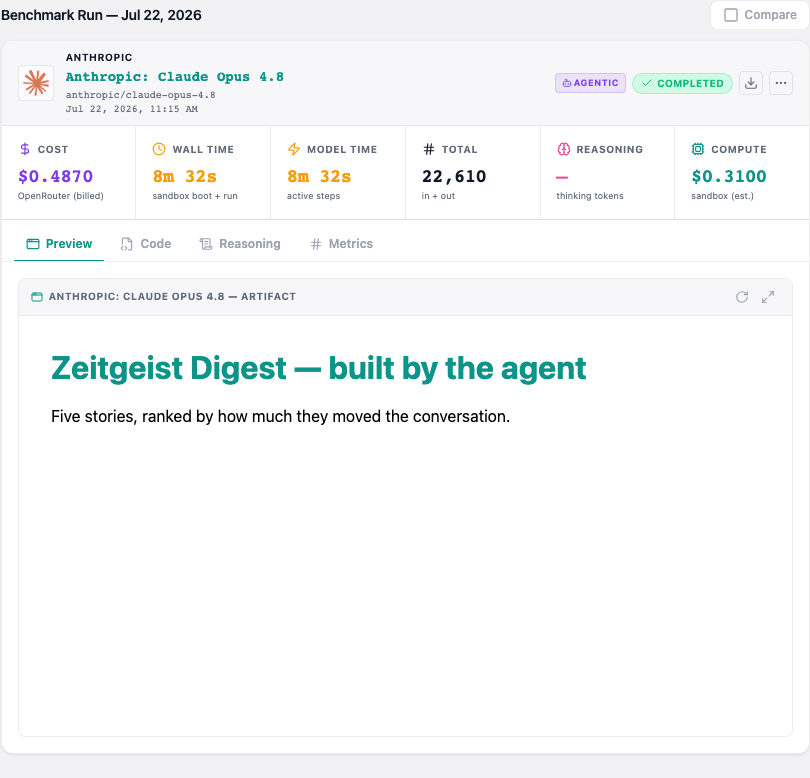Screen dimensions: 810x778
Task: Click the Jul 22, 2026, 11:15 AM timestamp
Action: coord(132,109)
